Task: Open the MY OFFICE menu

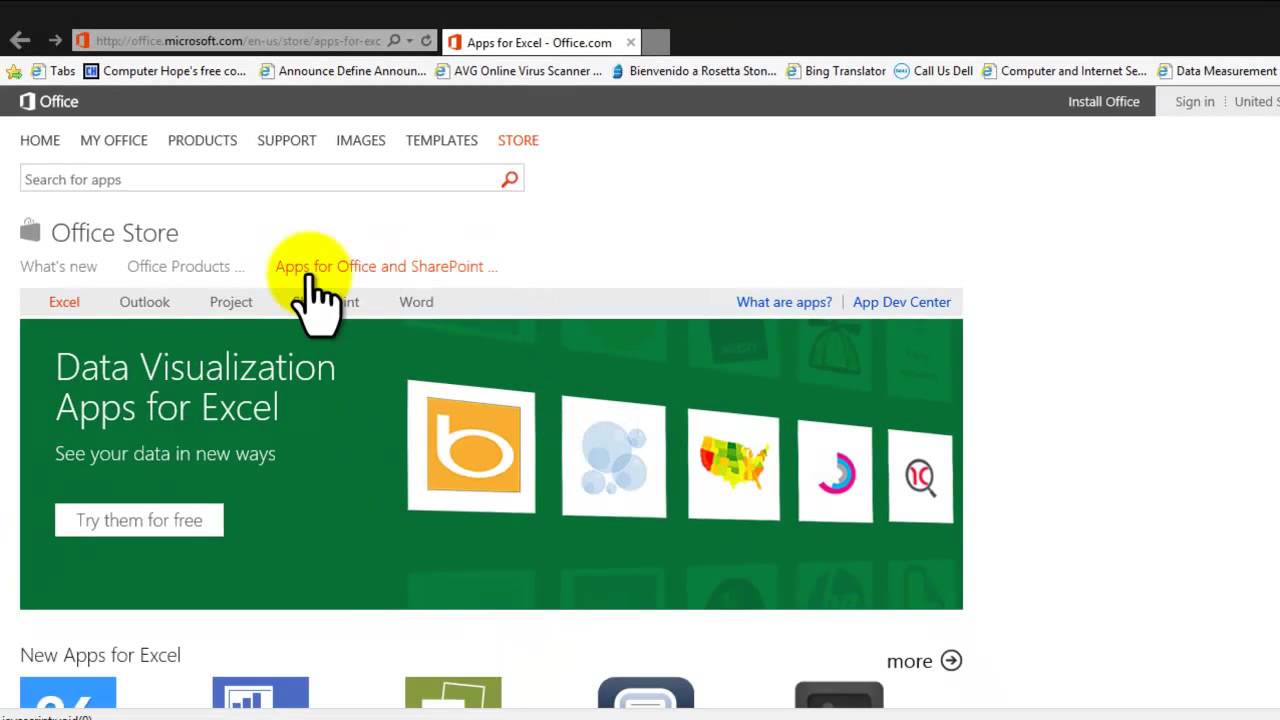Action: click(x=114, y=140)
